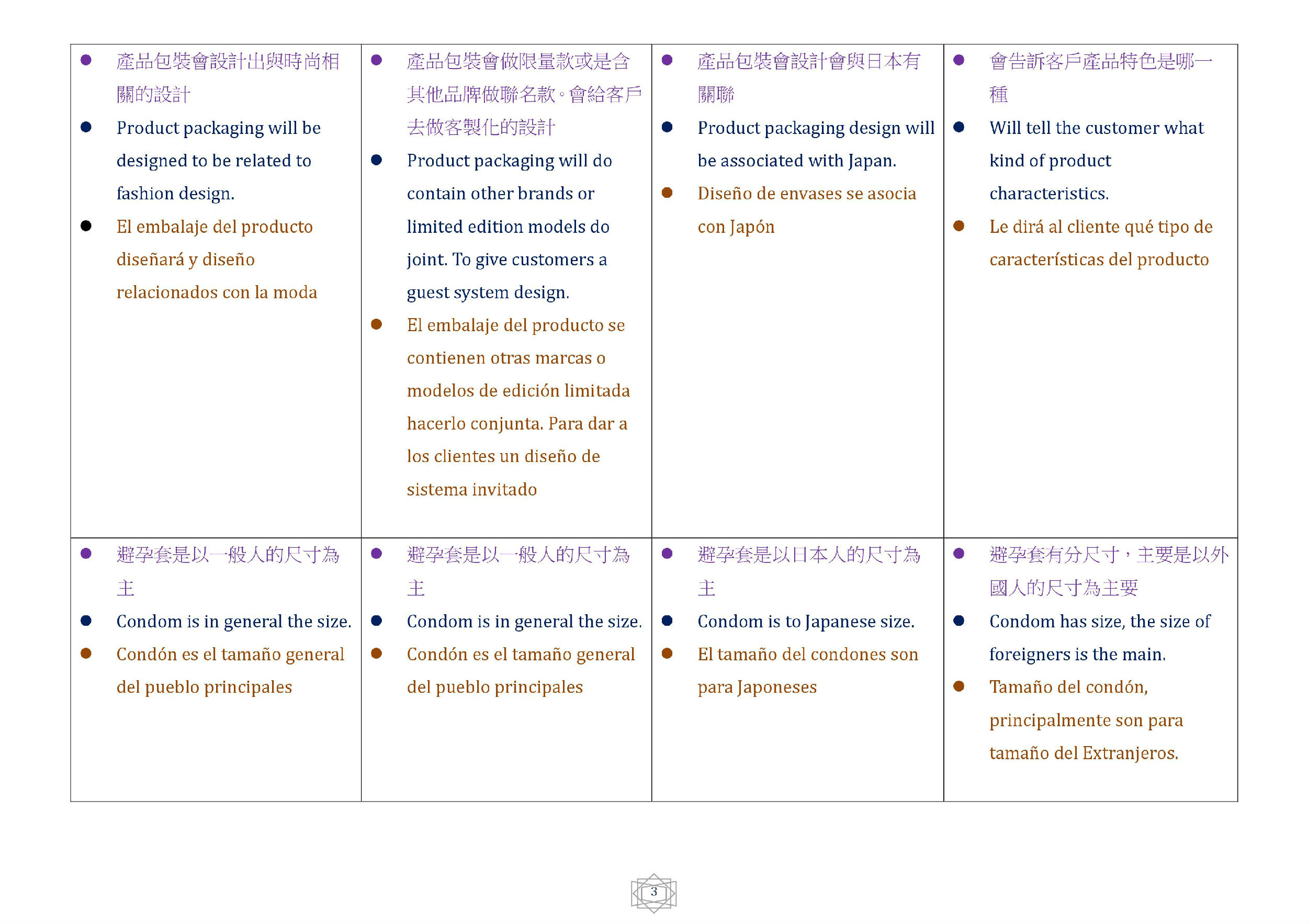
Task: Click the text 'para Japoneses'
Action: (757, 687)
